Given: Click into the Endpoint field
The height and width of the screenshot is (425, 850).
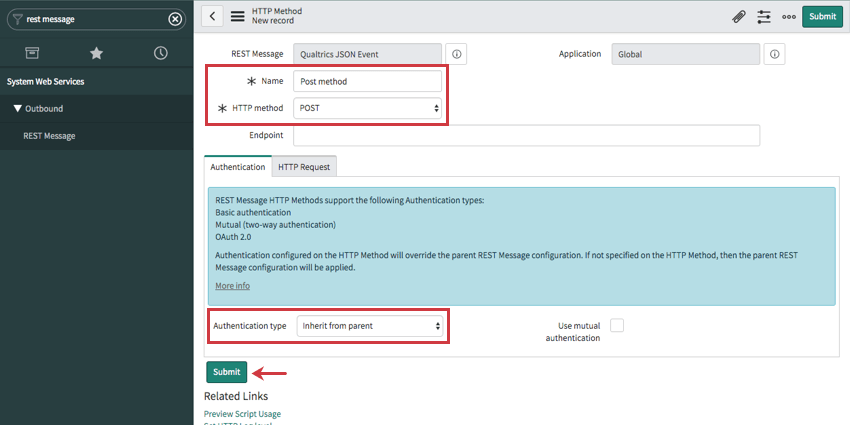Looking at the screenshot, I should [x=526, y=136].
